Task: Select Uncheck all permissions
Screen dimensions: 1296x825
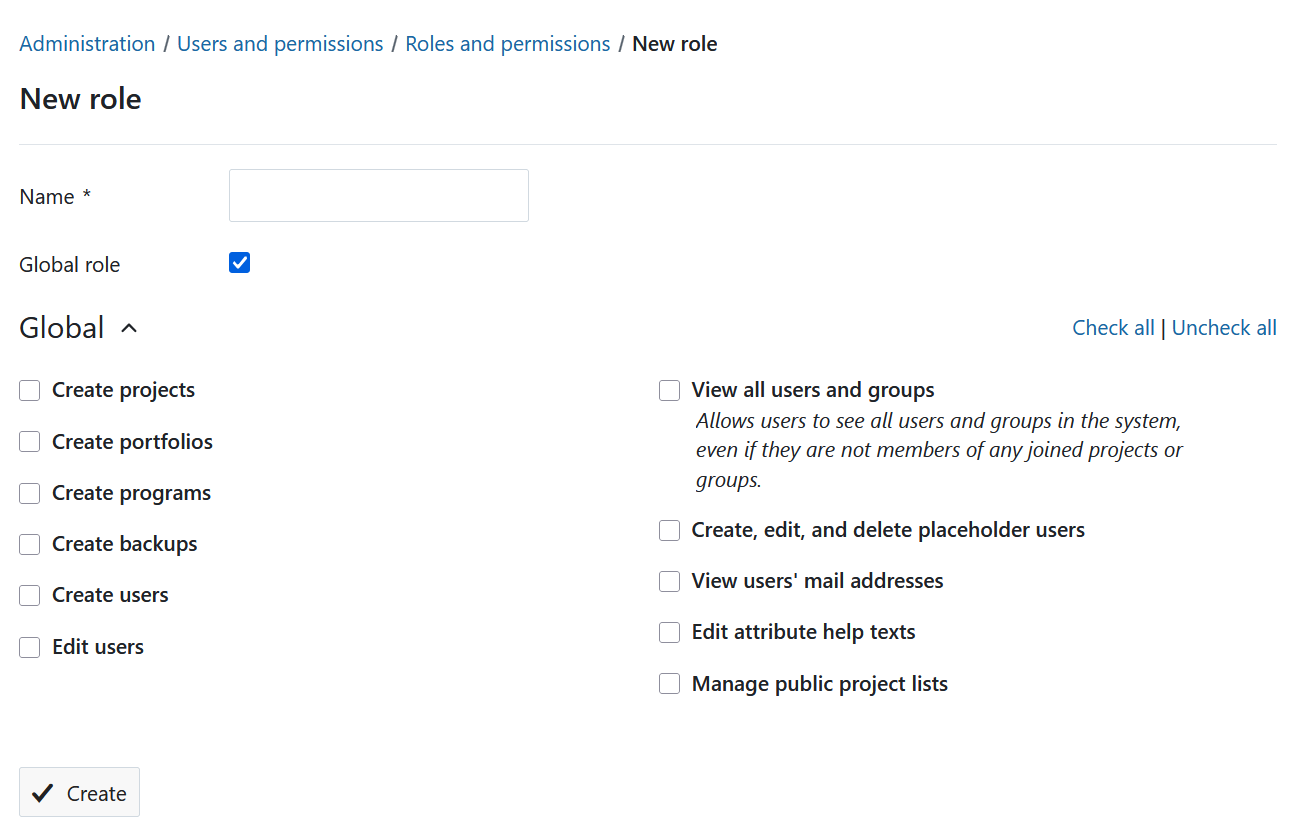Action: click(x=1224, y=327)
